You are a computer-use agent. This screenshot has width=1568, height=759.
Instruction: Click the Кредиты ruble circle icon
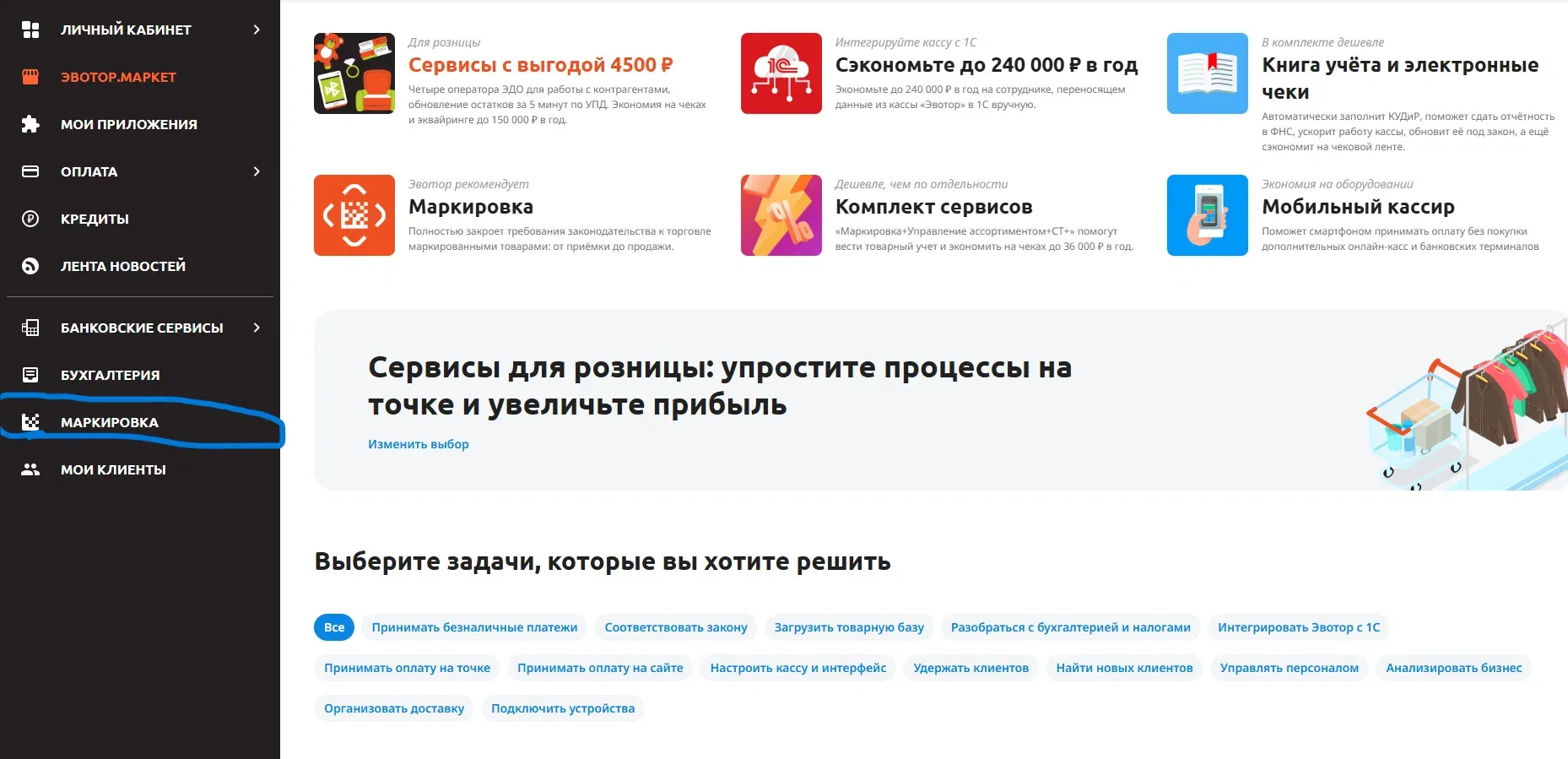pos(30,219)
